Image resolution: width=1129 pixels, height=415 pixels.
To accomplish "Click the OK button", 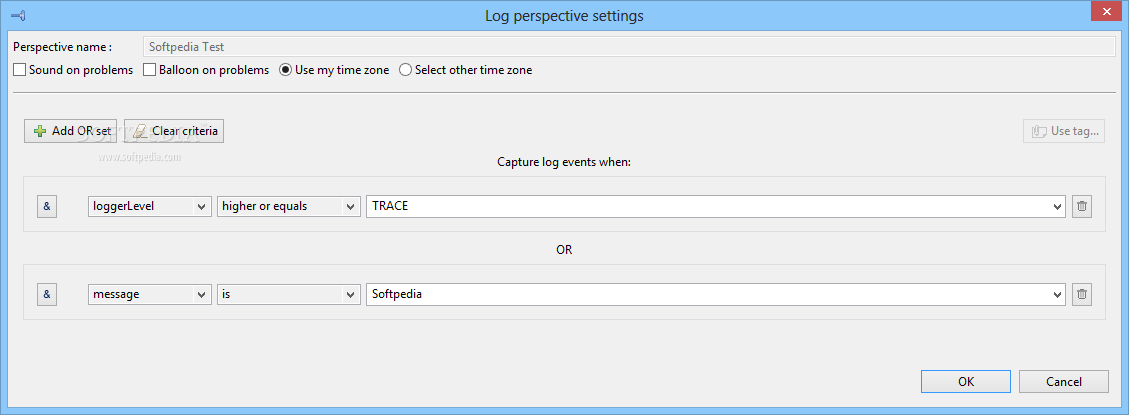I will [x=966, y=382].
